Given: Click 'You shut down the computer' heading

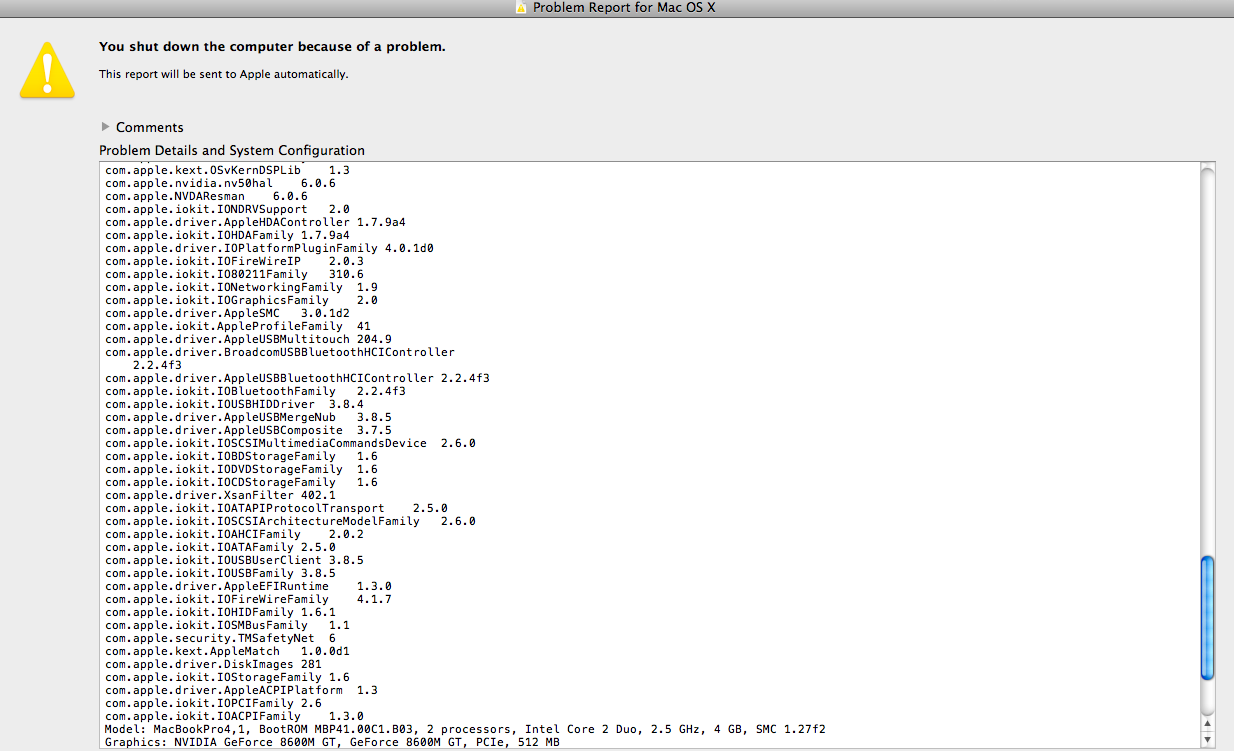Looking at the screenshot, I should [x=272, y=47].
